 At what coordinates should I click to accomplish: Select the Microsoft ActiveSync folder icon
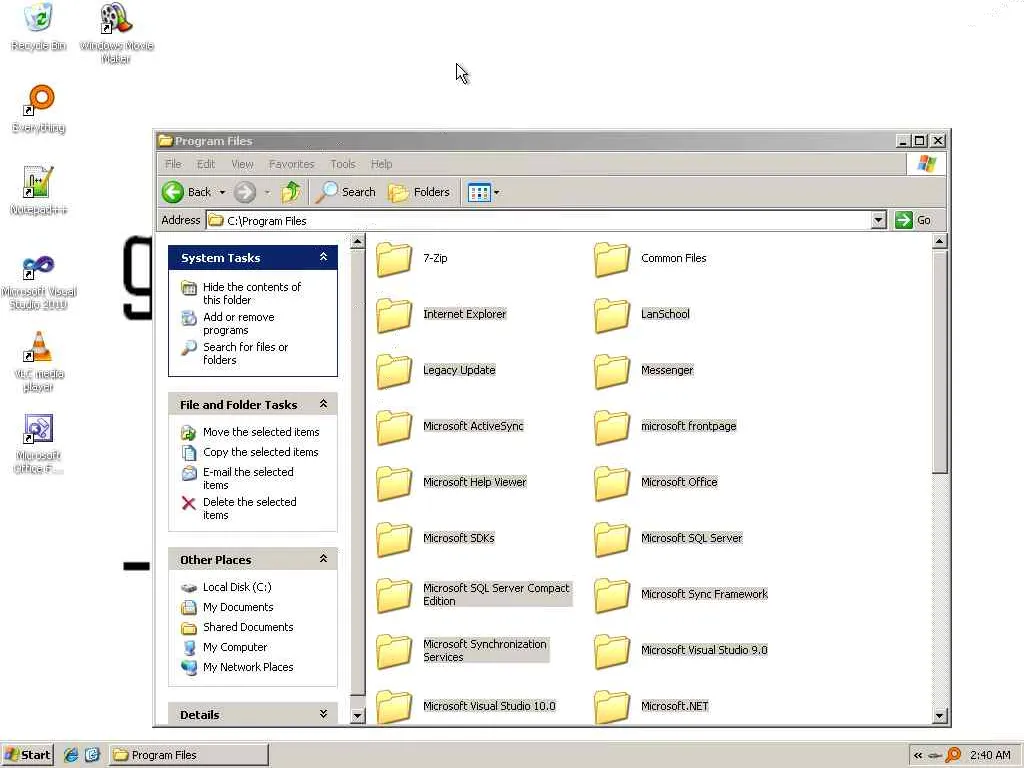coord(394,427)
